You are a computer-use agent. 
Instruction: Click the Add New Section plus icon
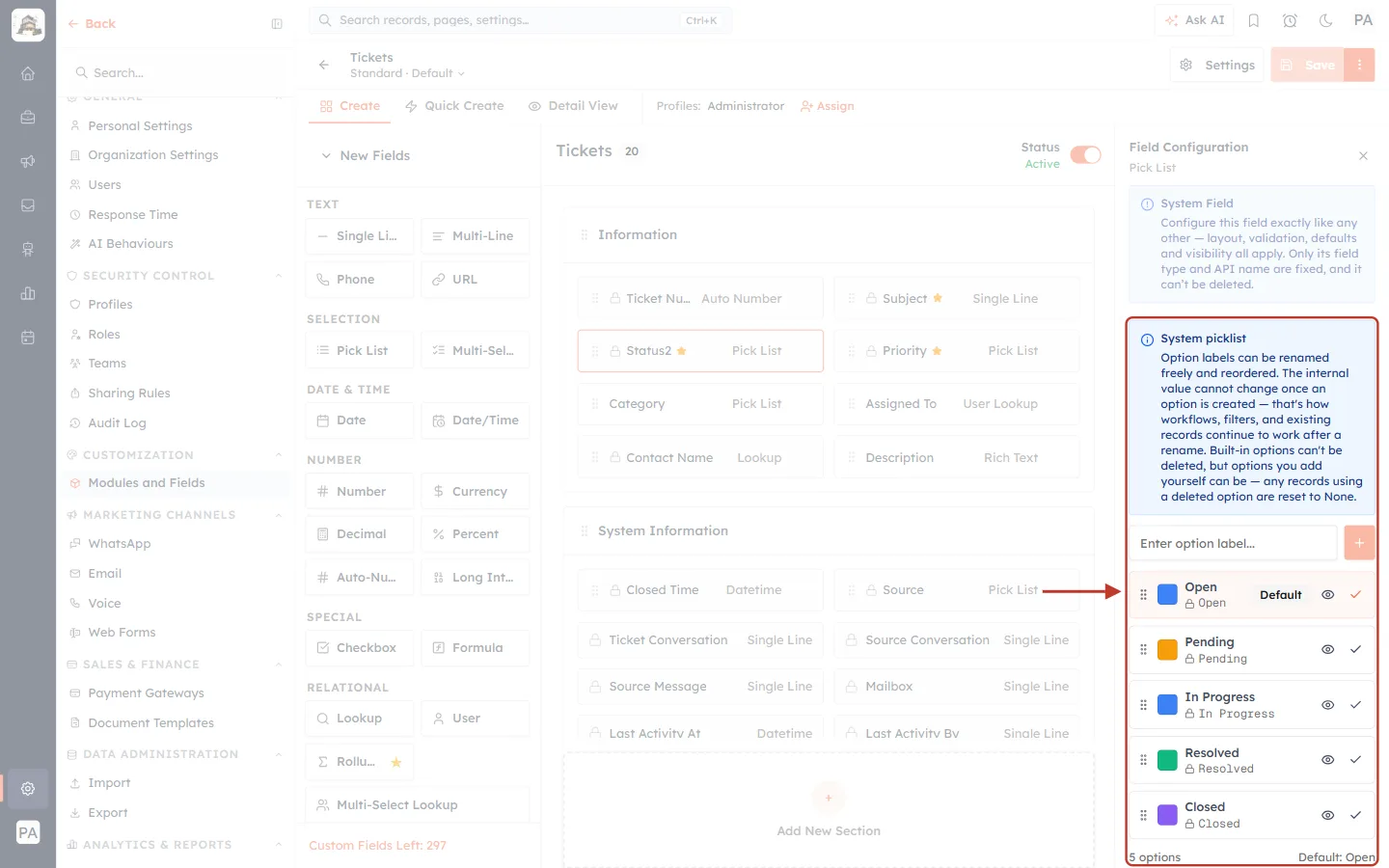[829, 798]
